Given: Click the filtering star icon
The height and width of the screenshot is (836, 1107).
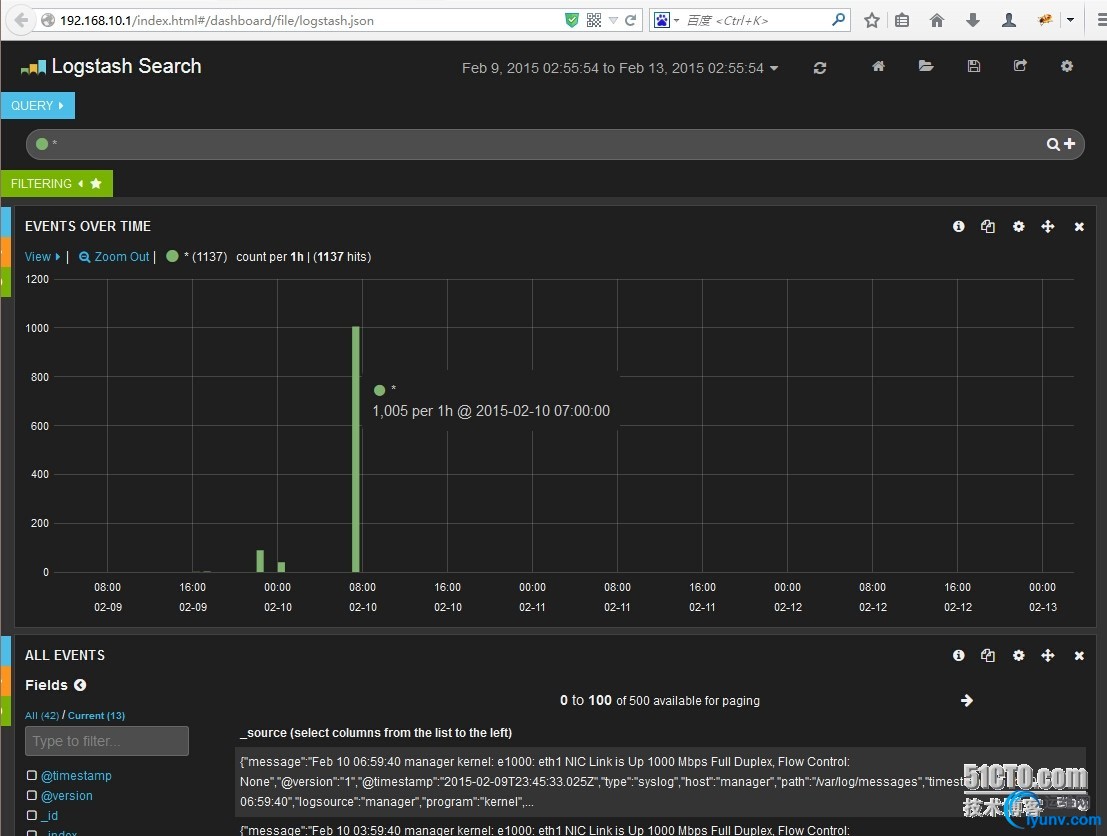Looking at the screenshot, I should (x=96, y=184).
